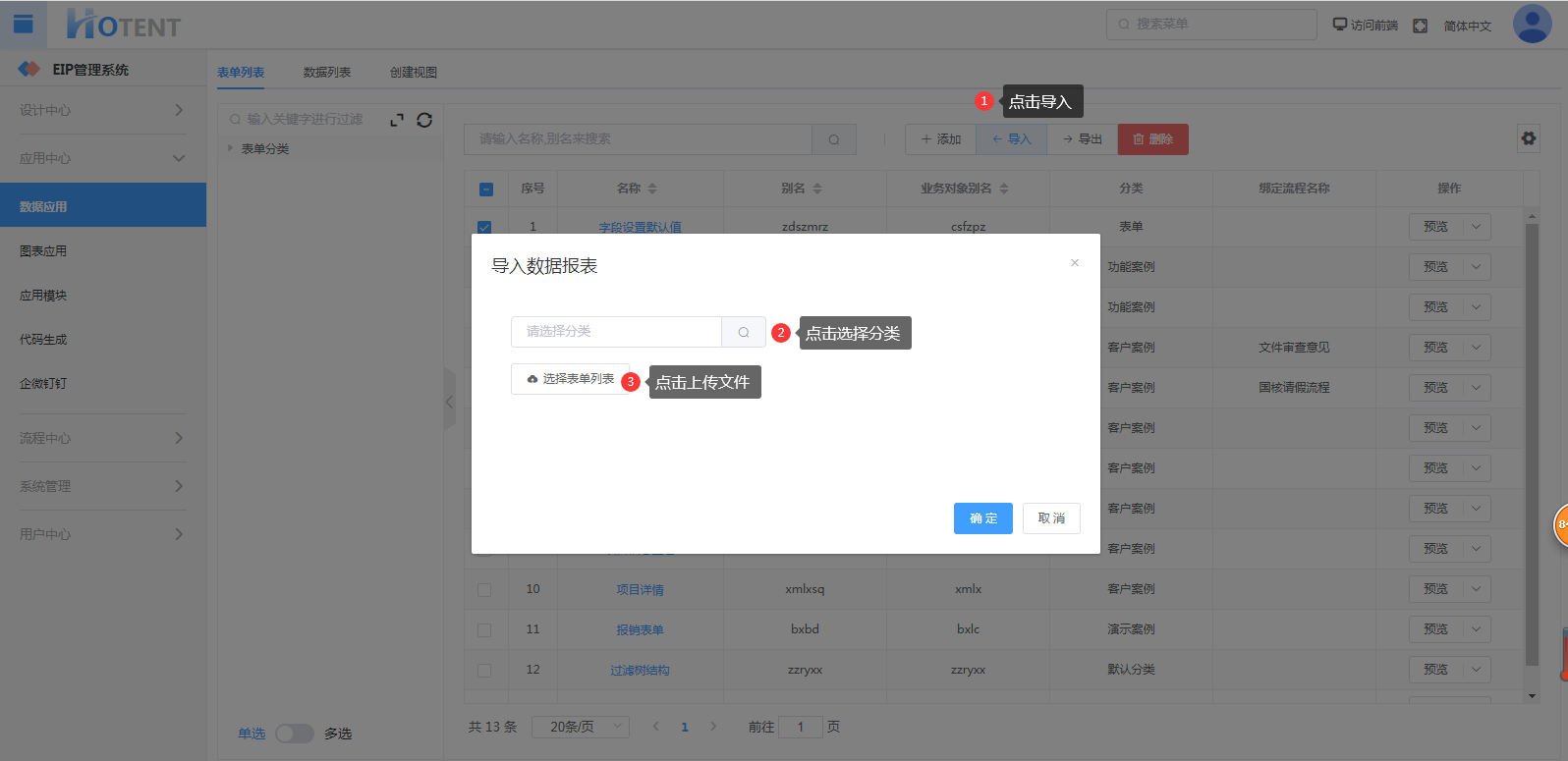Viewport: 1568px width, 761px height.
Task: Close the import data report dialog
Action: 1075,263
